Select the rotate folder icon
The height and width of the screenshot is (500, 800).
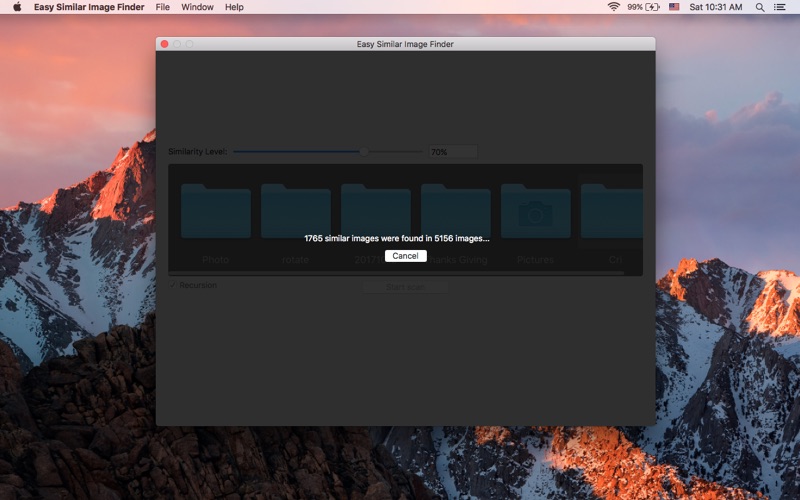[296, 211]
